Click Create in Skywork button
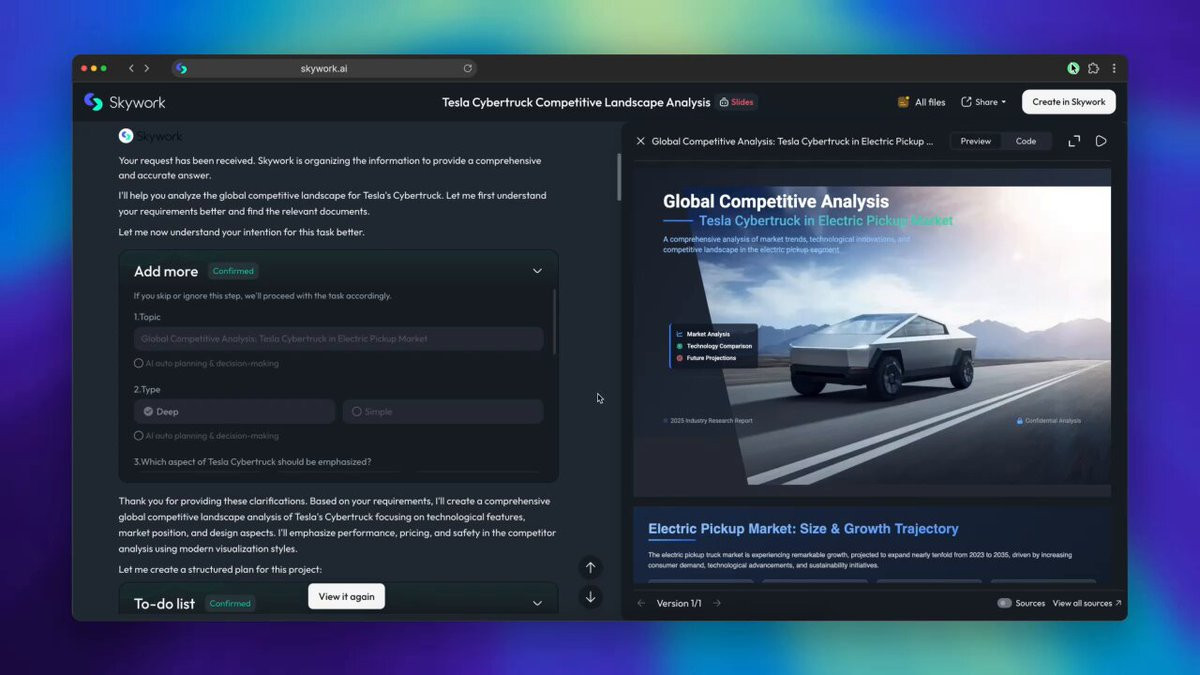This screenshot has height=675, width=1200. tap(1068, 102)
